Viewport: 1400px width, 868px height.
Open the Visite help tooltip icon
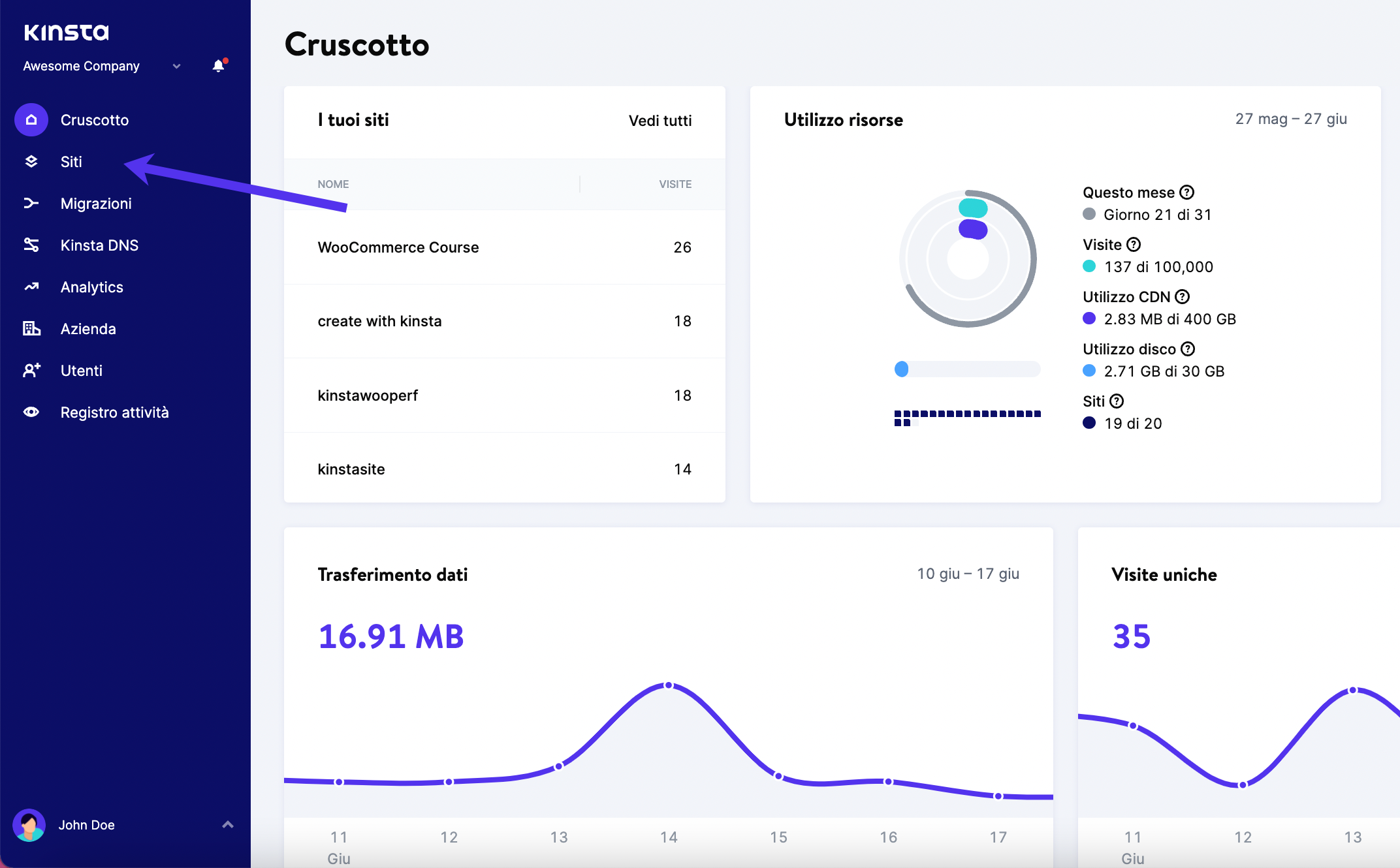1134,244
